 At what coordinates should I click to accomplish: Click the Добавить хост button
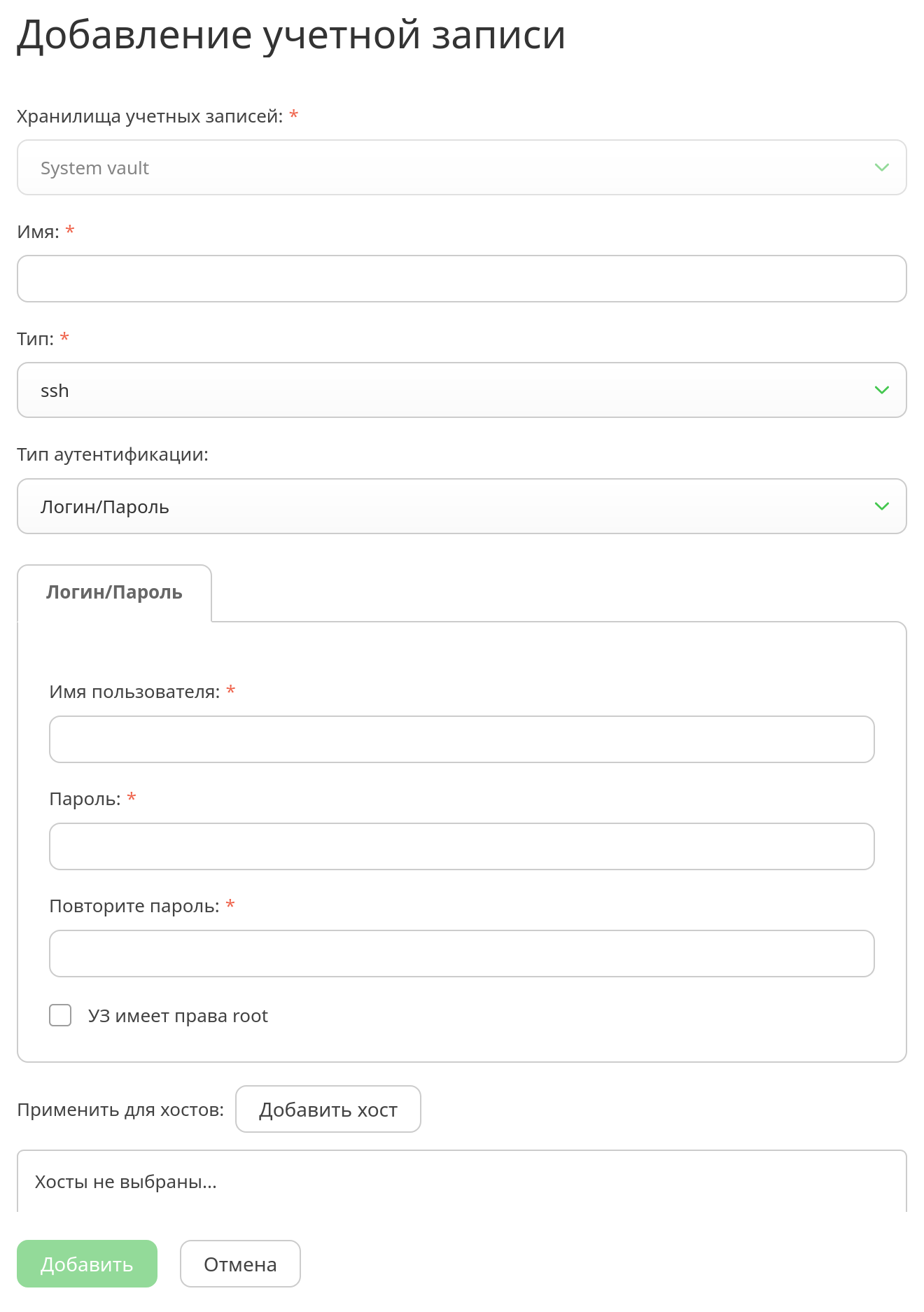pyautogui.click(x=328, y=1109)
